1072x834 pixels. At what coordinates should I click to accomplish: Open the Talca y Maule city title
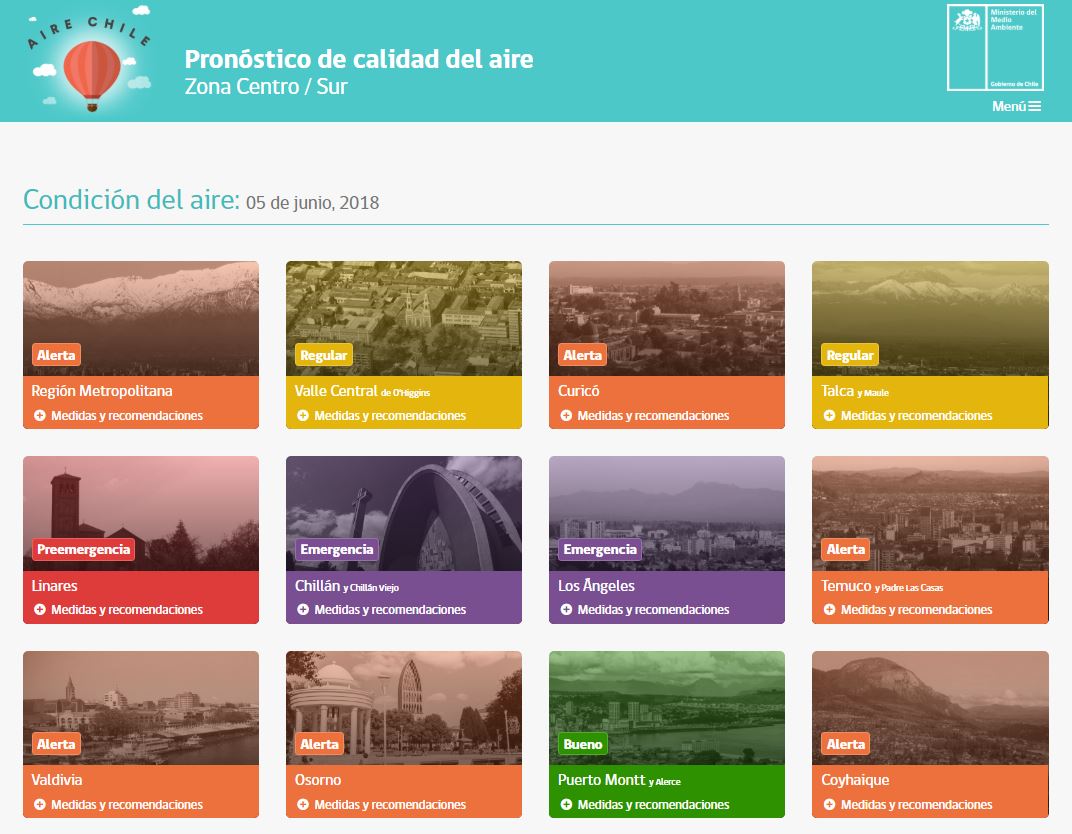tap(855, 391)
